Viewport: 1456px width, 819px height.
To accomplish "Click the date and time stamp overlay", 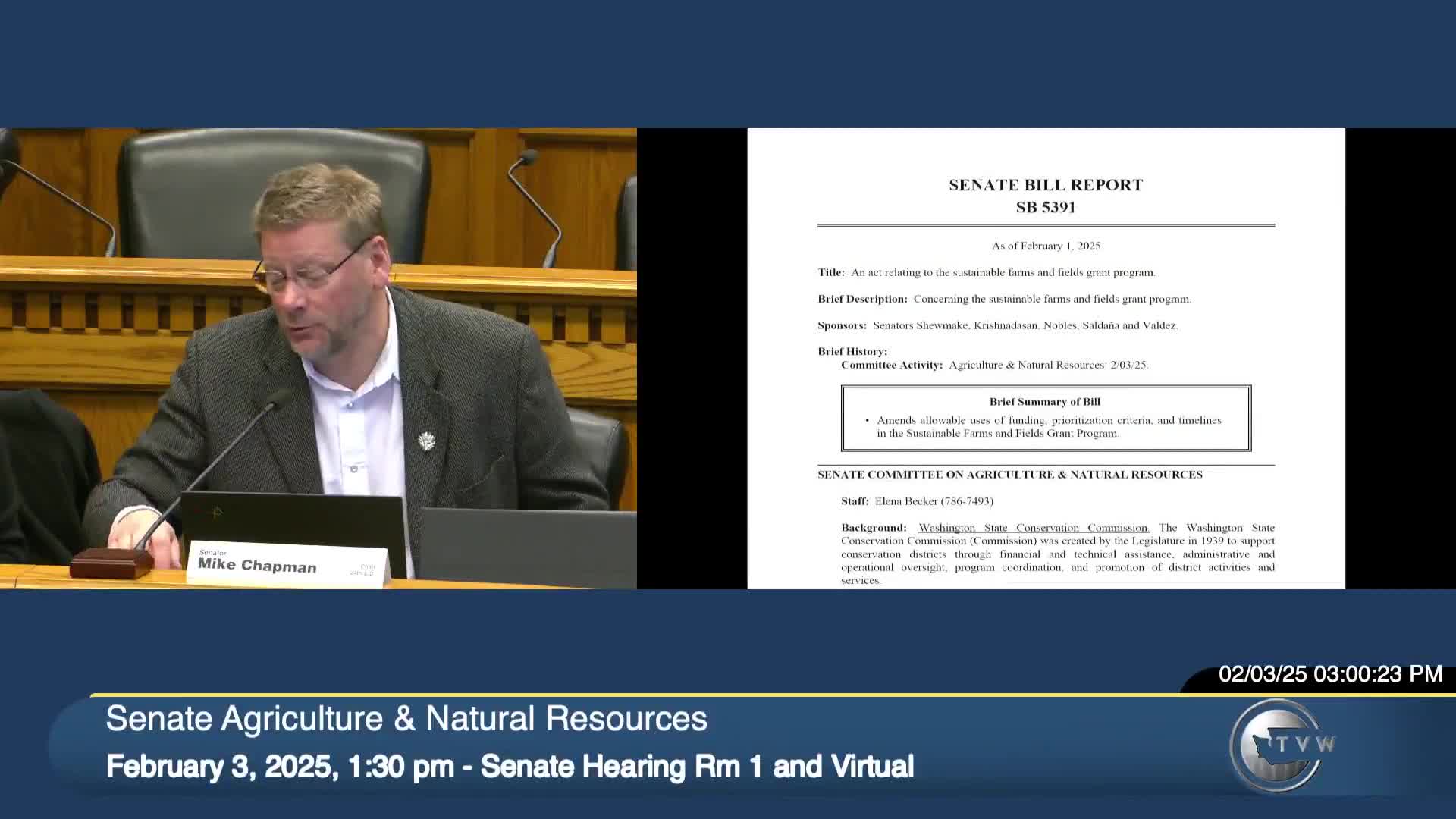I will pos(1329,674).
